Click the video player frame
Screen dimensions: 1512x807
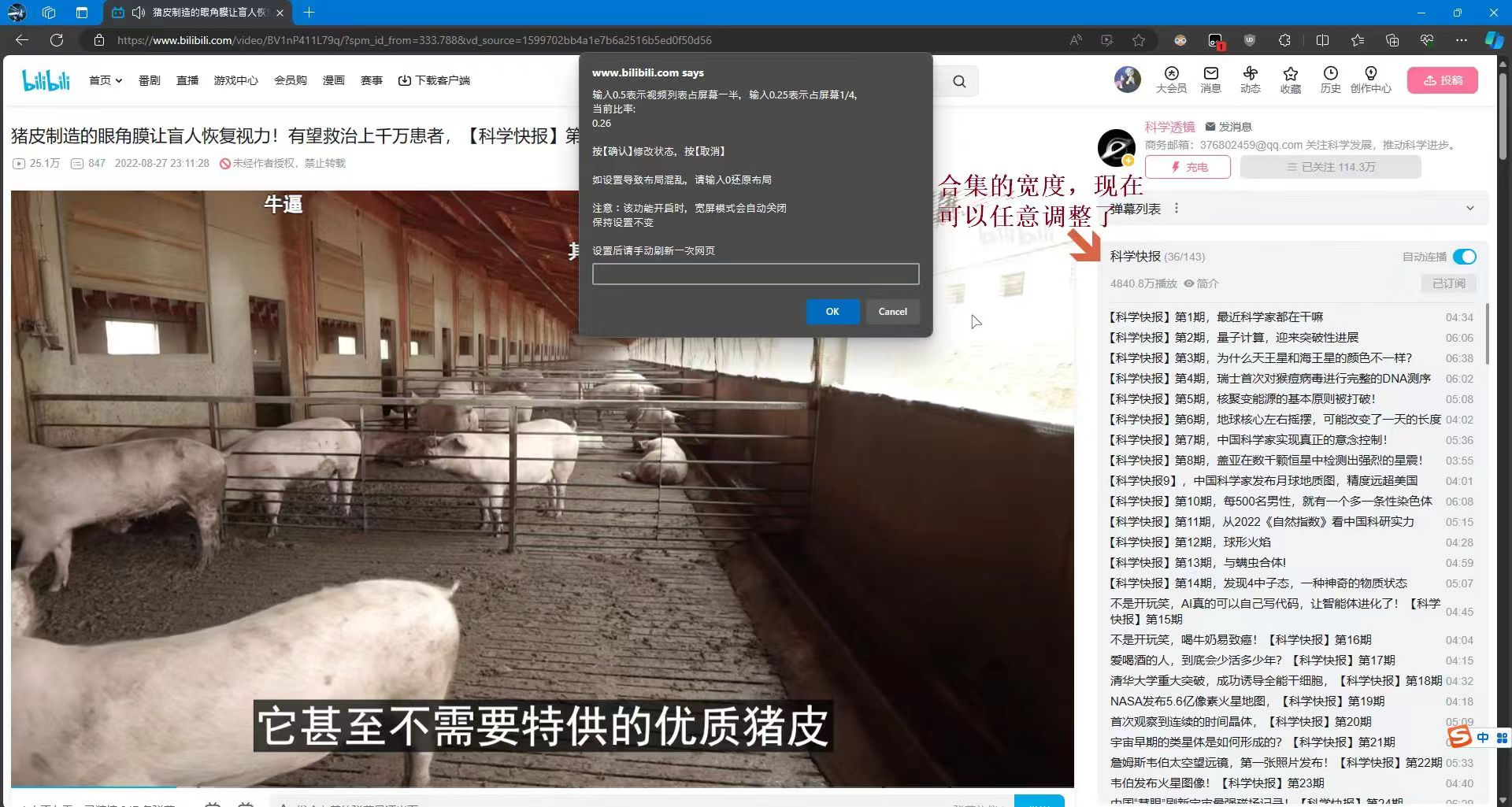click(x=542, y=488)
